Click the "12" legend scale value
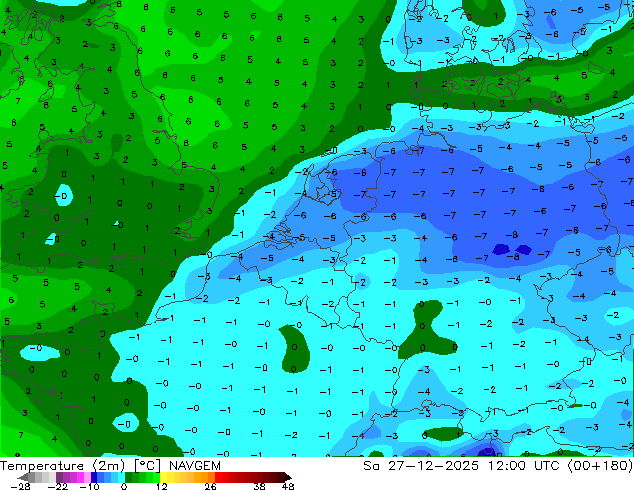Viewport: 634px width, 490px height. [x=162, y=486]
